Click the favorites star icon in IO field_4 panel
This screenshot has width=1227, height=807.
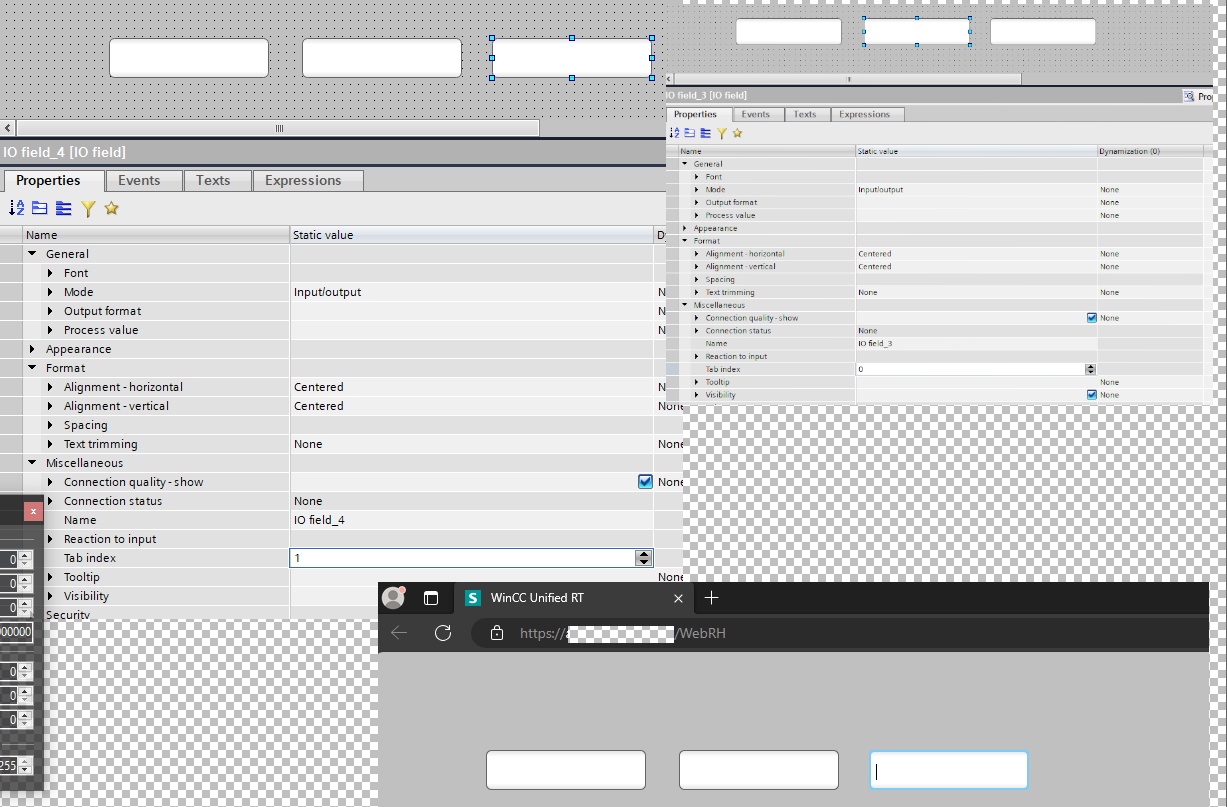pyautogui.click(x=112, y=208)
